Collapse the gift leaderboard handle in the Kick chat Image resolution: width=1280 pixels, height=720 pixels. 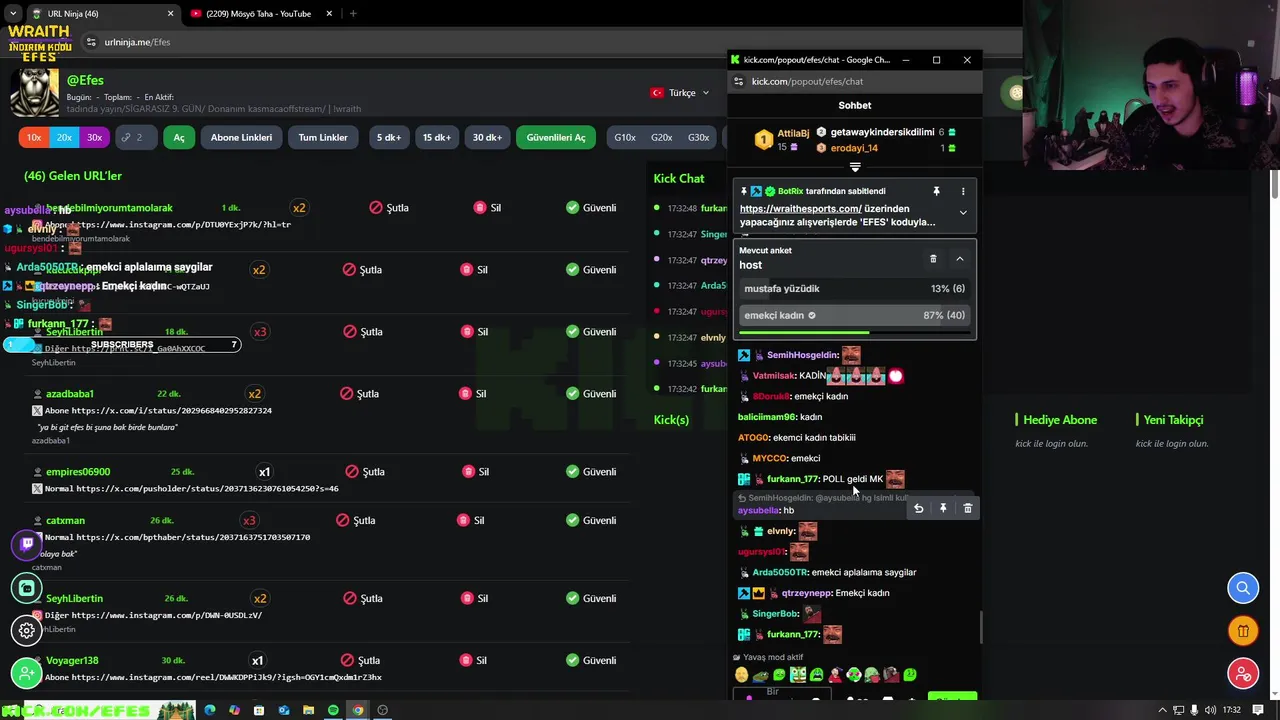pos(855,167)
